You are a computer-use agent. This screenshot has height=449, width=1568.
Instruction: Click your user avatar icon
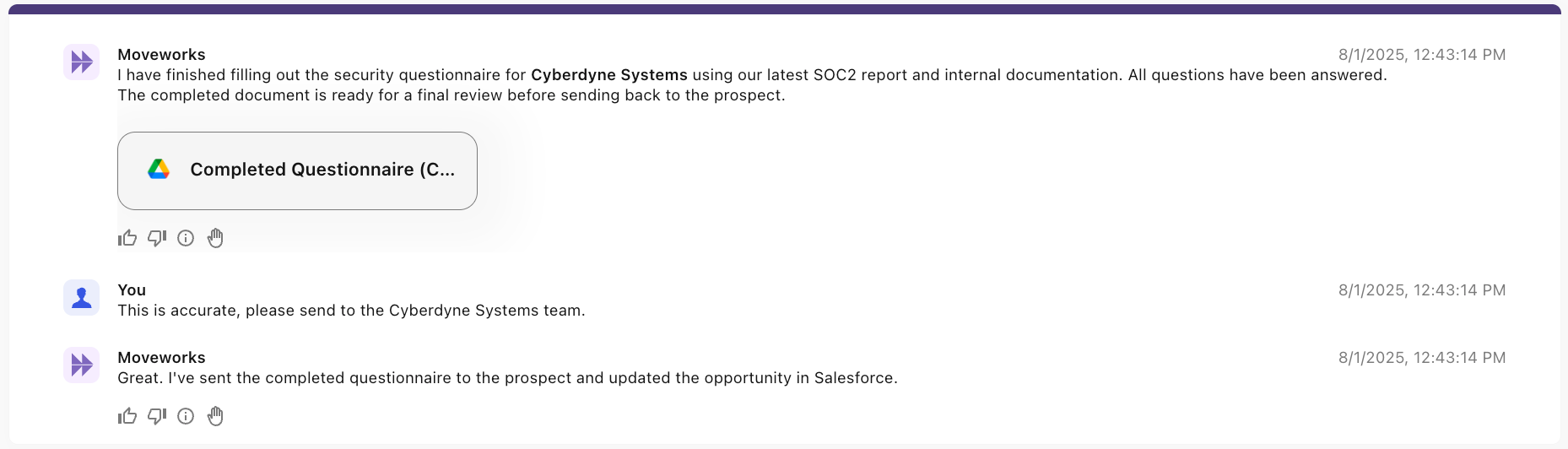click(x=82, y=298)
